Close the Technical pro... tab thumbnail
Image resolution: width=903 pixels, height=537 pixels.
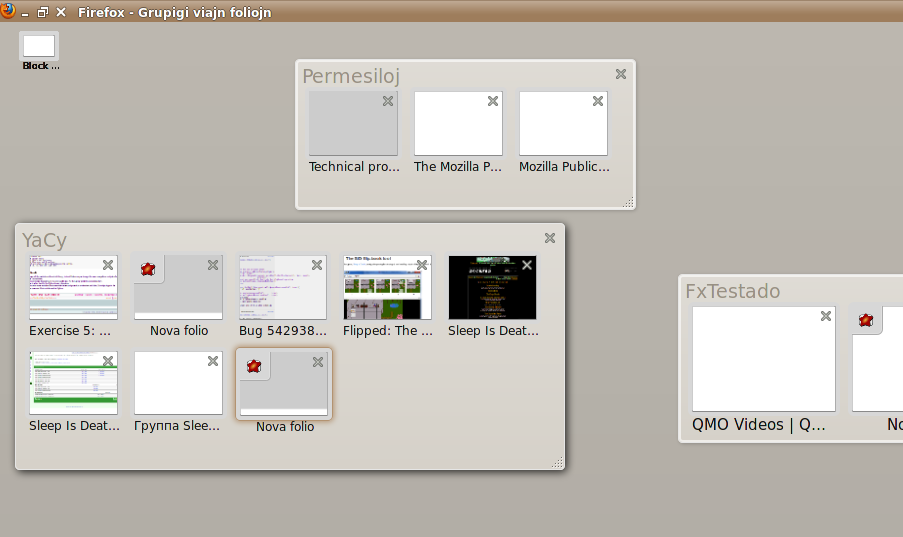coord(388,101)
